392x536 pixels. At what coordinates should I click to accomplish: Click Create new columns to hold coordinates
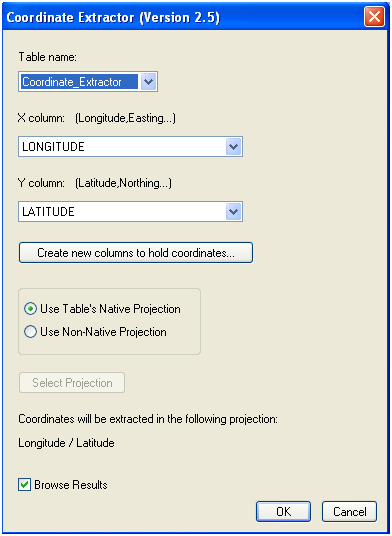[136, 253]
